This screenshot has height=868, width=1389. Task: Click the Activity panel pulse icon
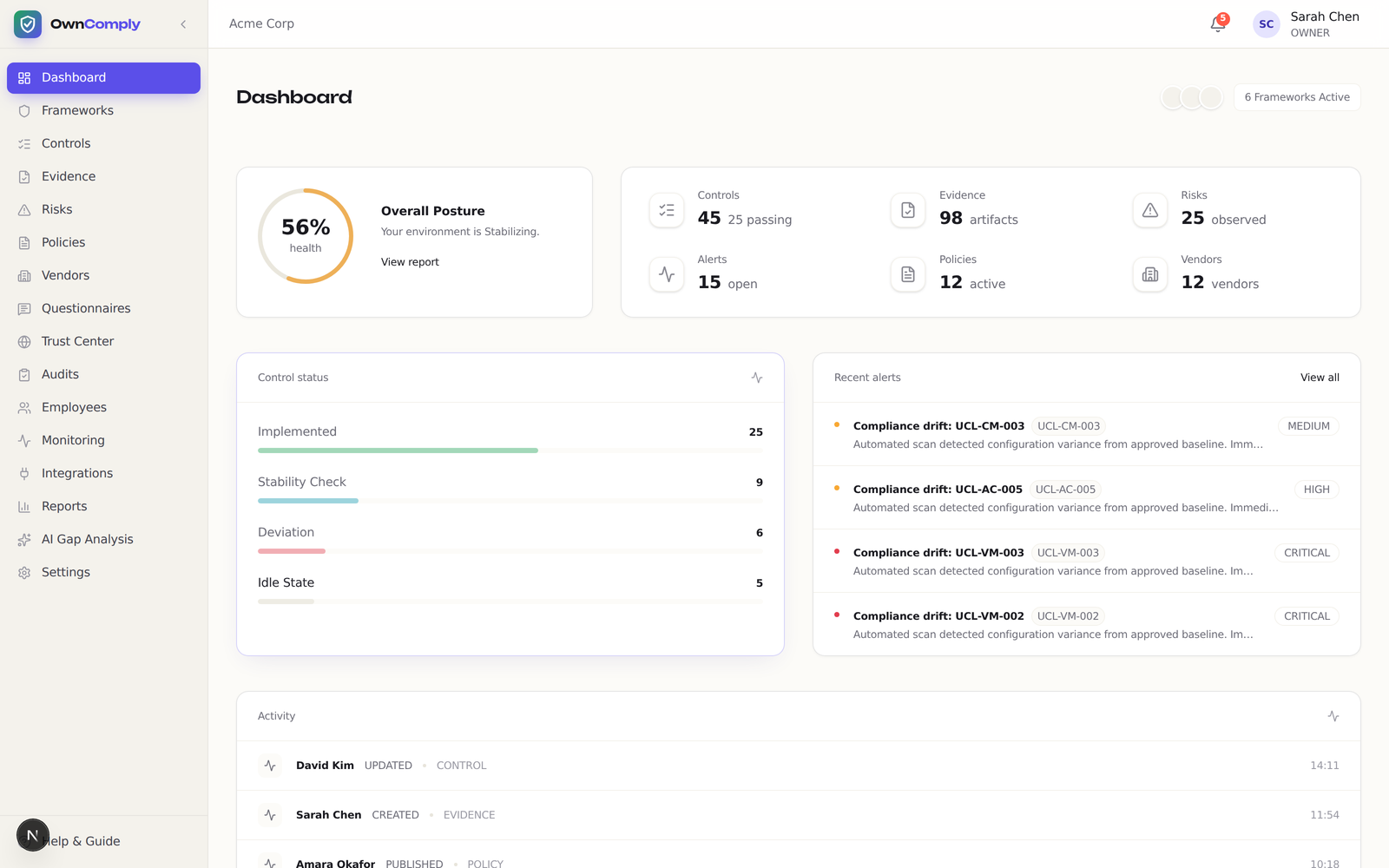(x=1333, y=716)
